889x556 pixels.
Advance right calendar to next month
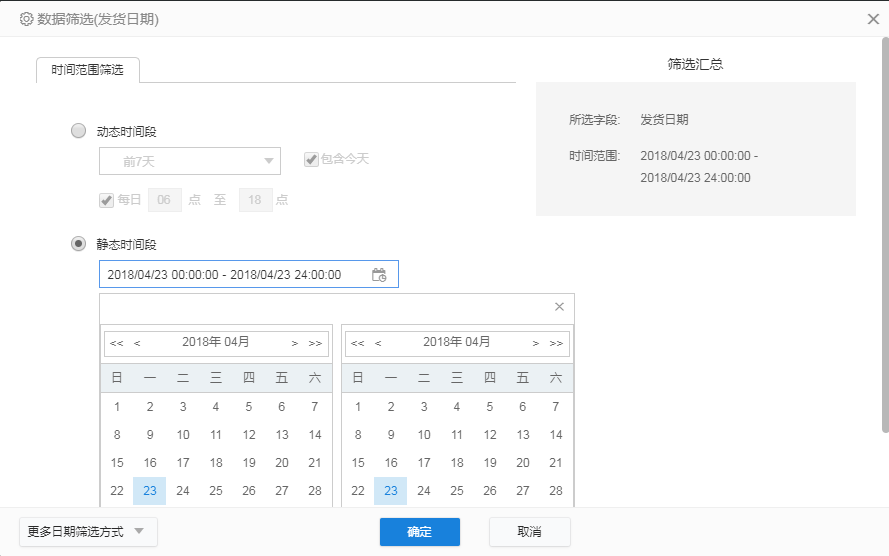[535, 343]
